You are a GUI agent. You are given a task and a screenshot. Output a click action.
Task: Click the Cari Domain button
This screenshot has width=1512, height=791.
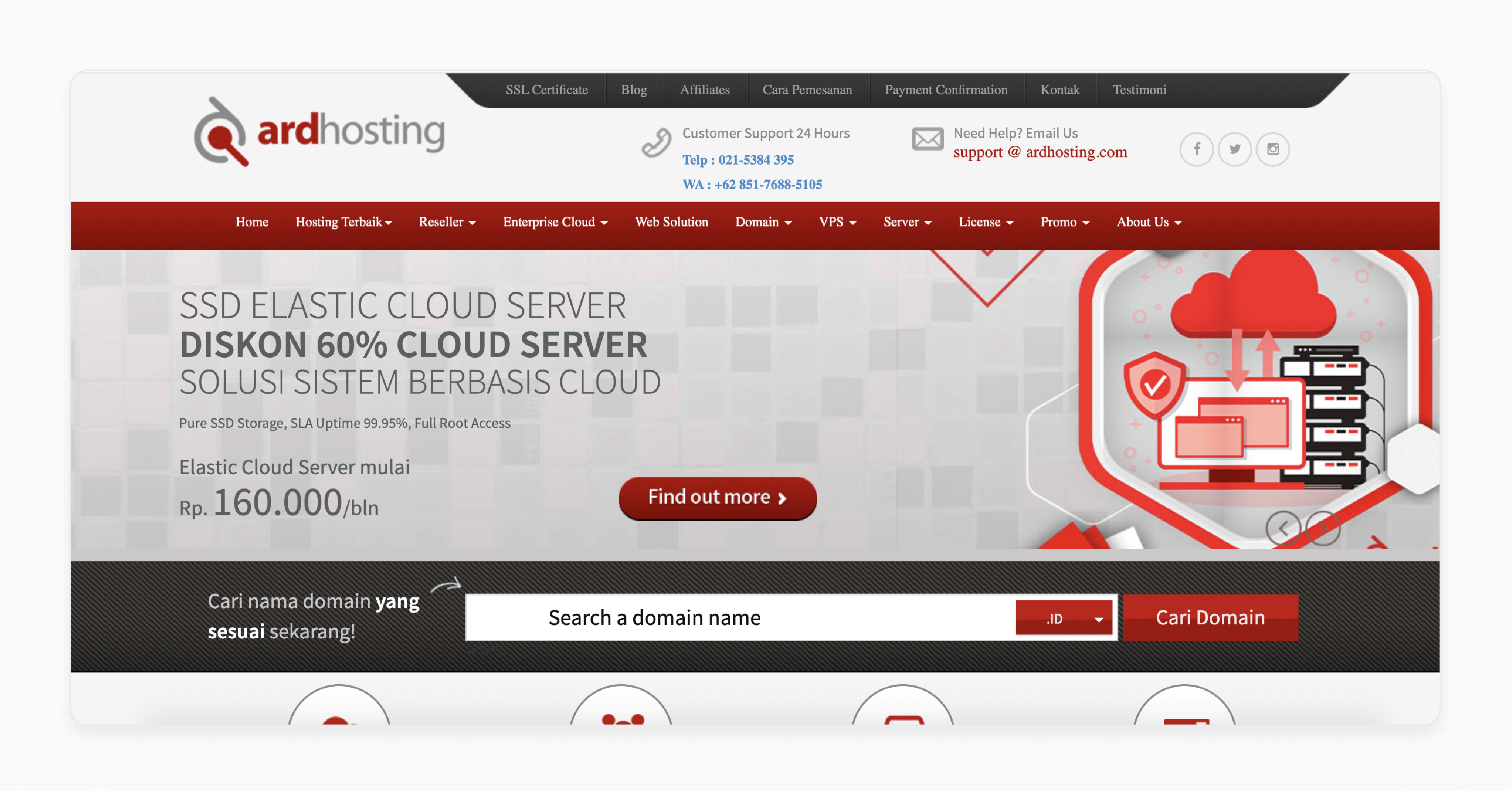[x=1210, y=617]
